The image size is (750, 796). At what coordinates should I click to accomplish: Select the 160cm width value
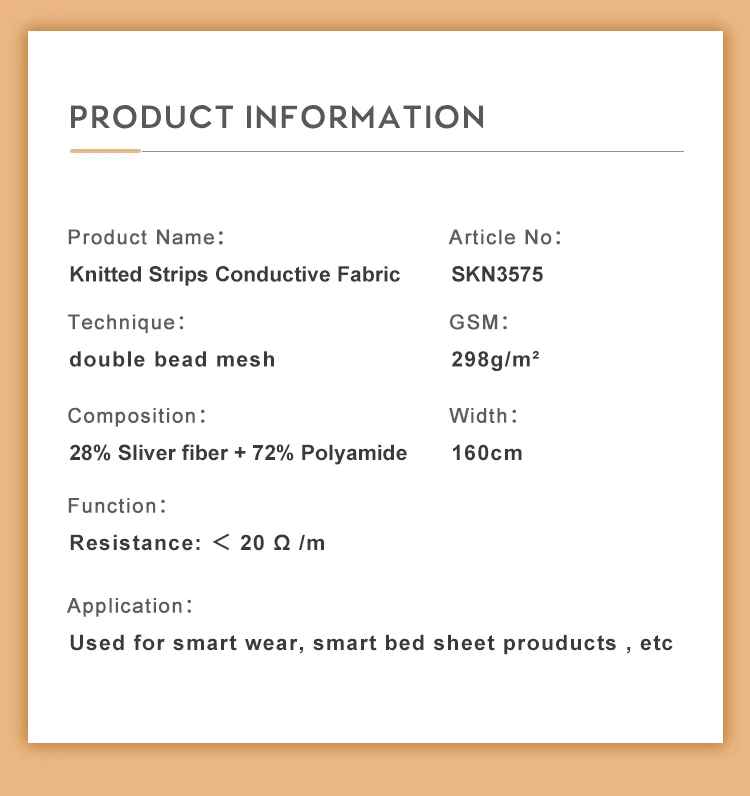click(x=487, y=453)
